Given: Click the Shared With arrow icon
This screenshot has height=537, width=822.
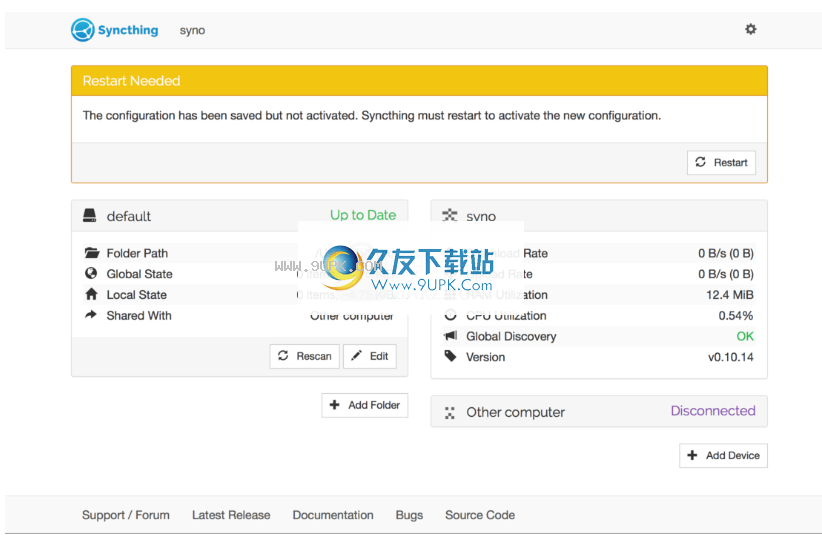Looking at the screenshot, I should click(91, 315).
